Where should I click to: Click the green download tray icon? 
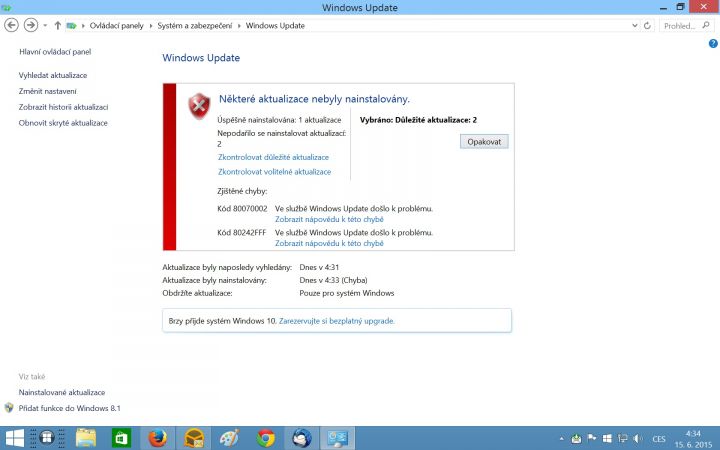[576, 439]
